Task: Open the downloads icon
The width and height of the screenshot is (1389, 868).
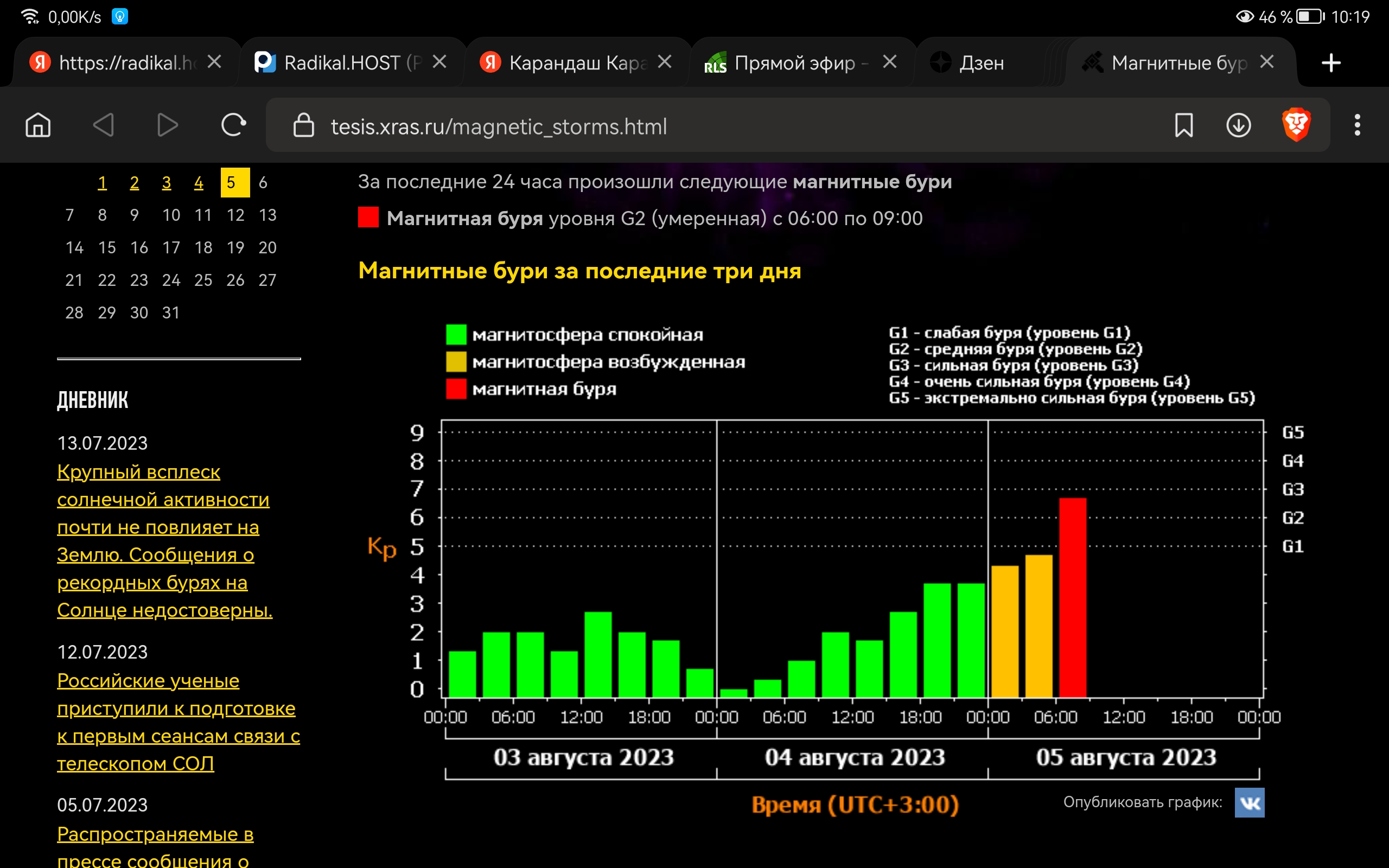Action: 1238,125
